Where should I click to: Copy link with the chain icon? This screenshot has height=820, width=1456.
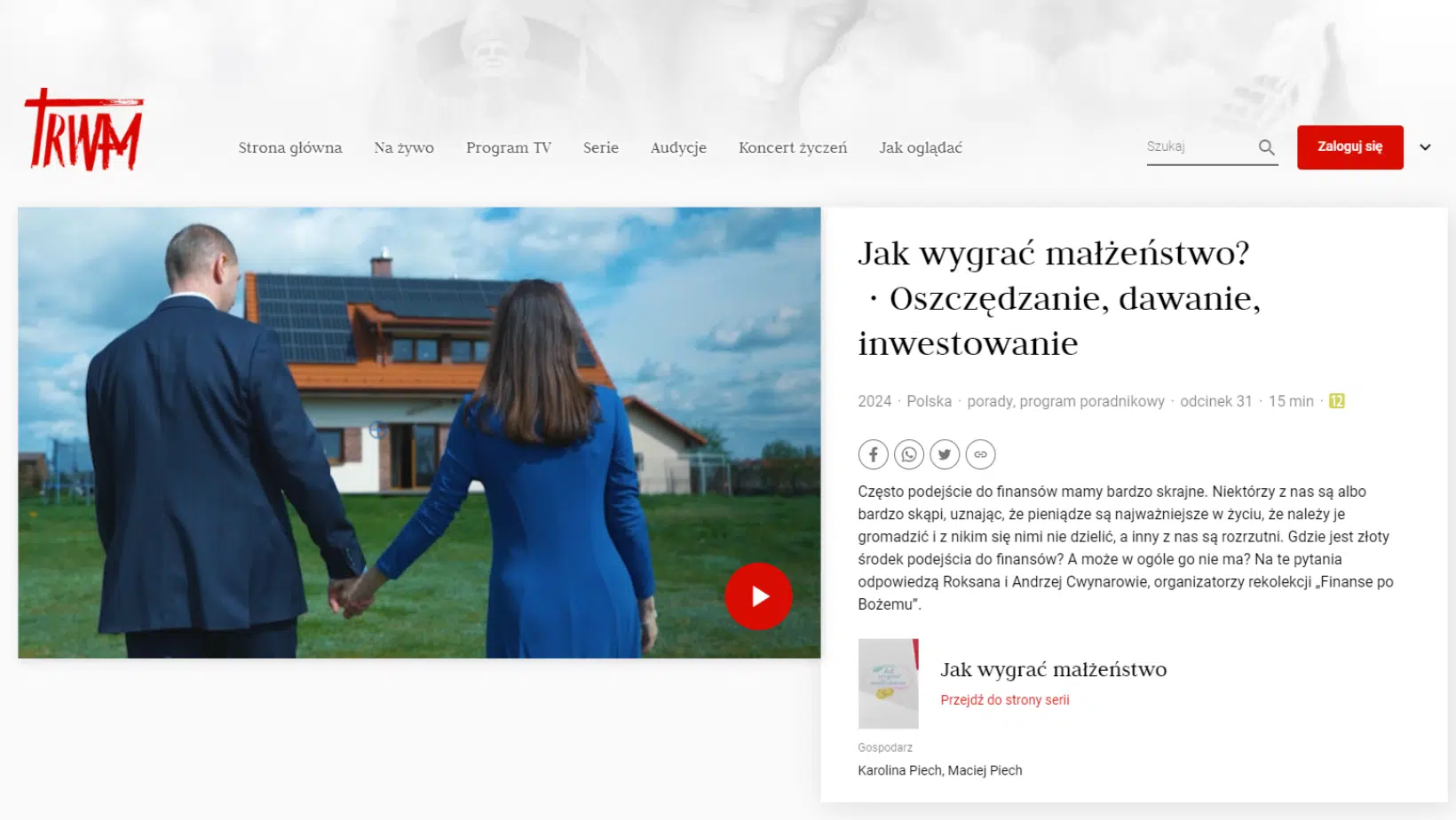980,454
